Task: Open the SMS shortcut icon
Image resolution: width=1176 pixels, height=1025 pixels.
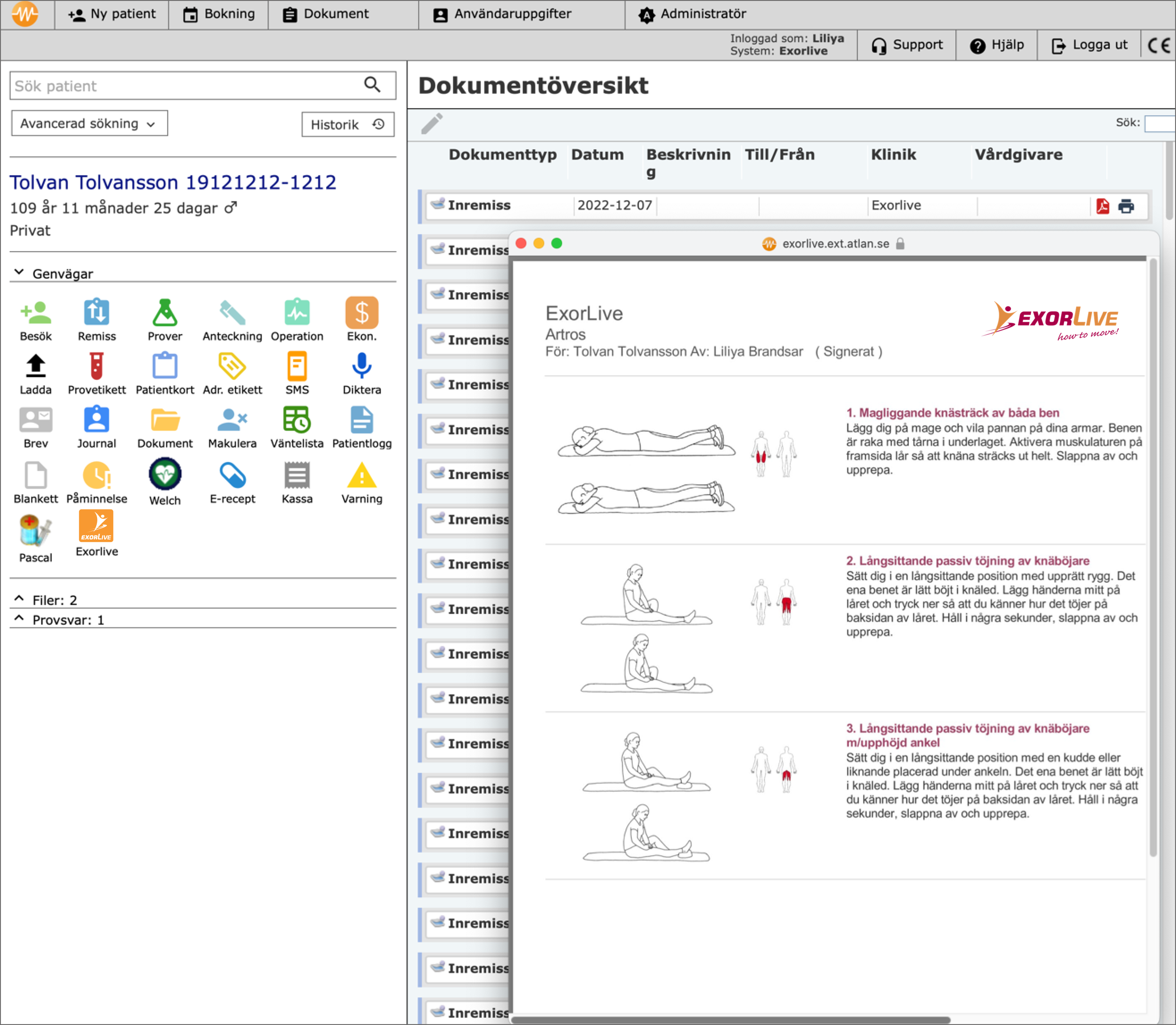Action: 297,366
